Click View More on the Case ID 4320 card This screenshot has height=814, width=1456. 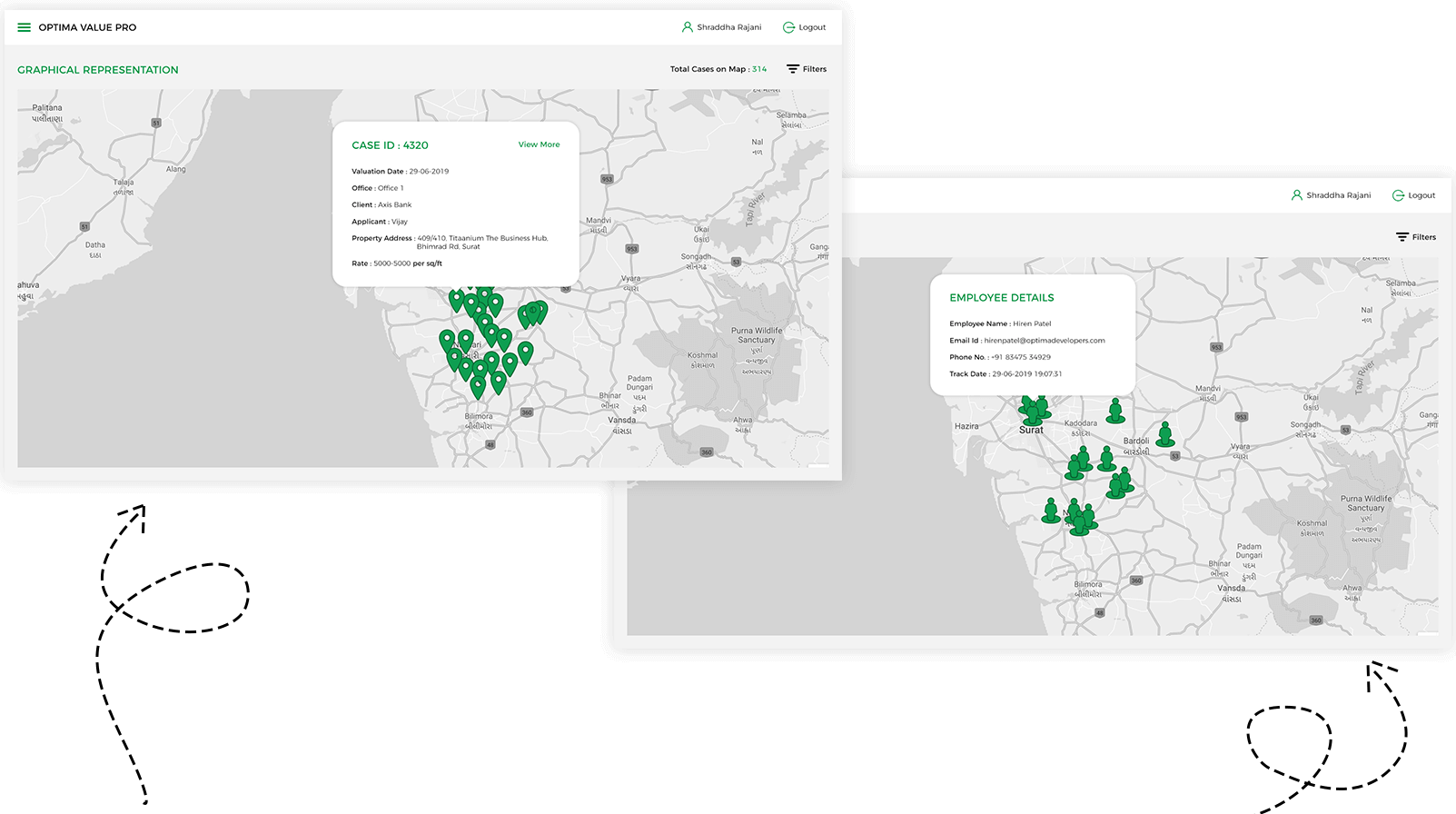pyautogui.click(x=539, y=144)
